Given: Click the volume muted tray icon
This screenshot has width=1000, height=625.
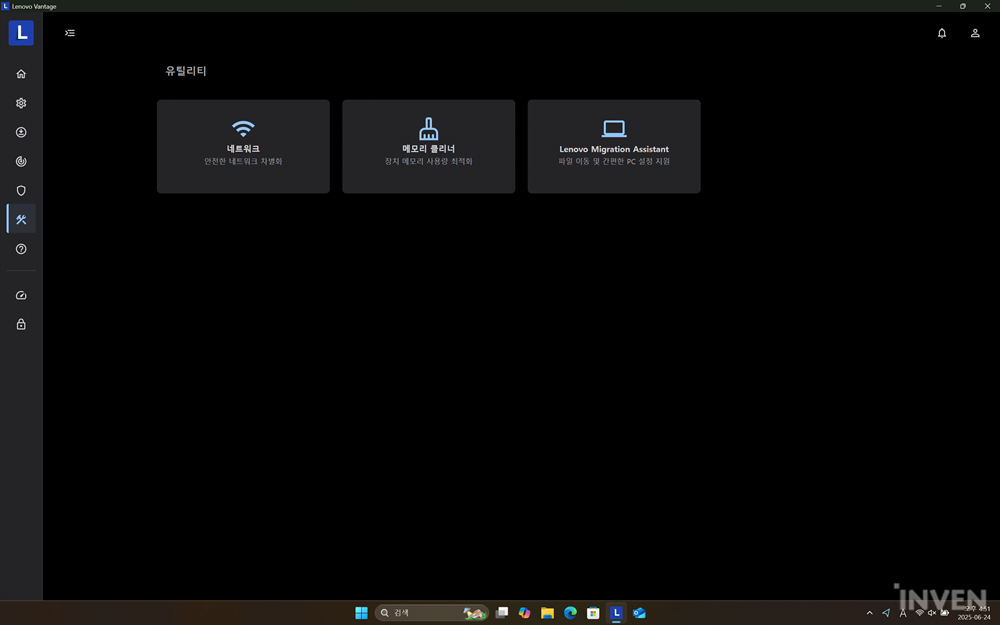Looking at the screenshot, I should [x=932, y=613].
